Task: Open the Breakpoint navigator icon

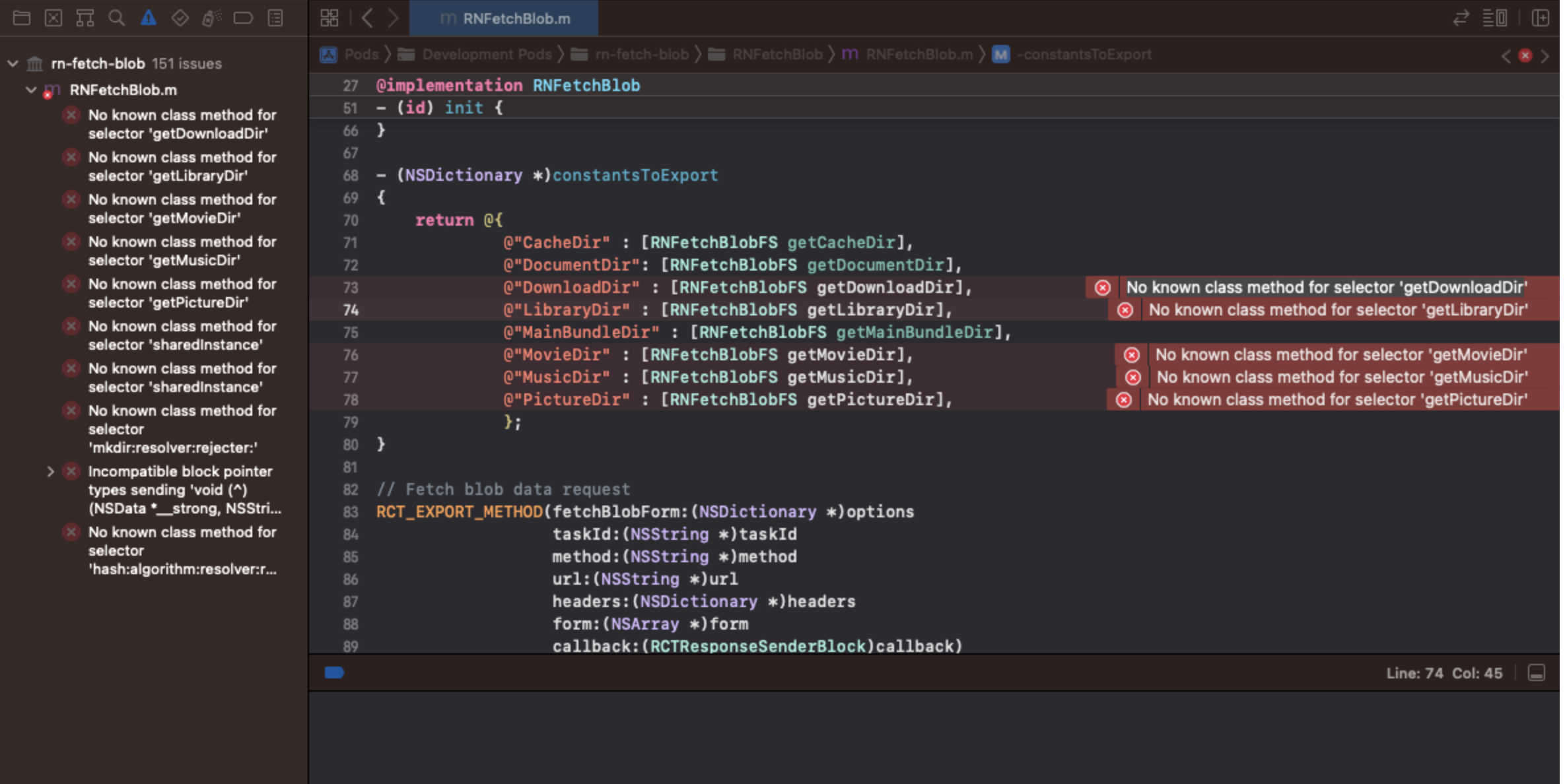Action: click(243, 18)
